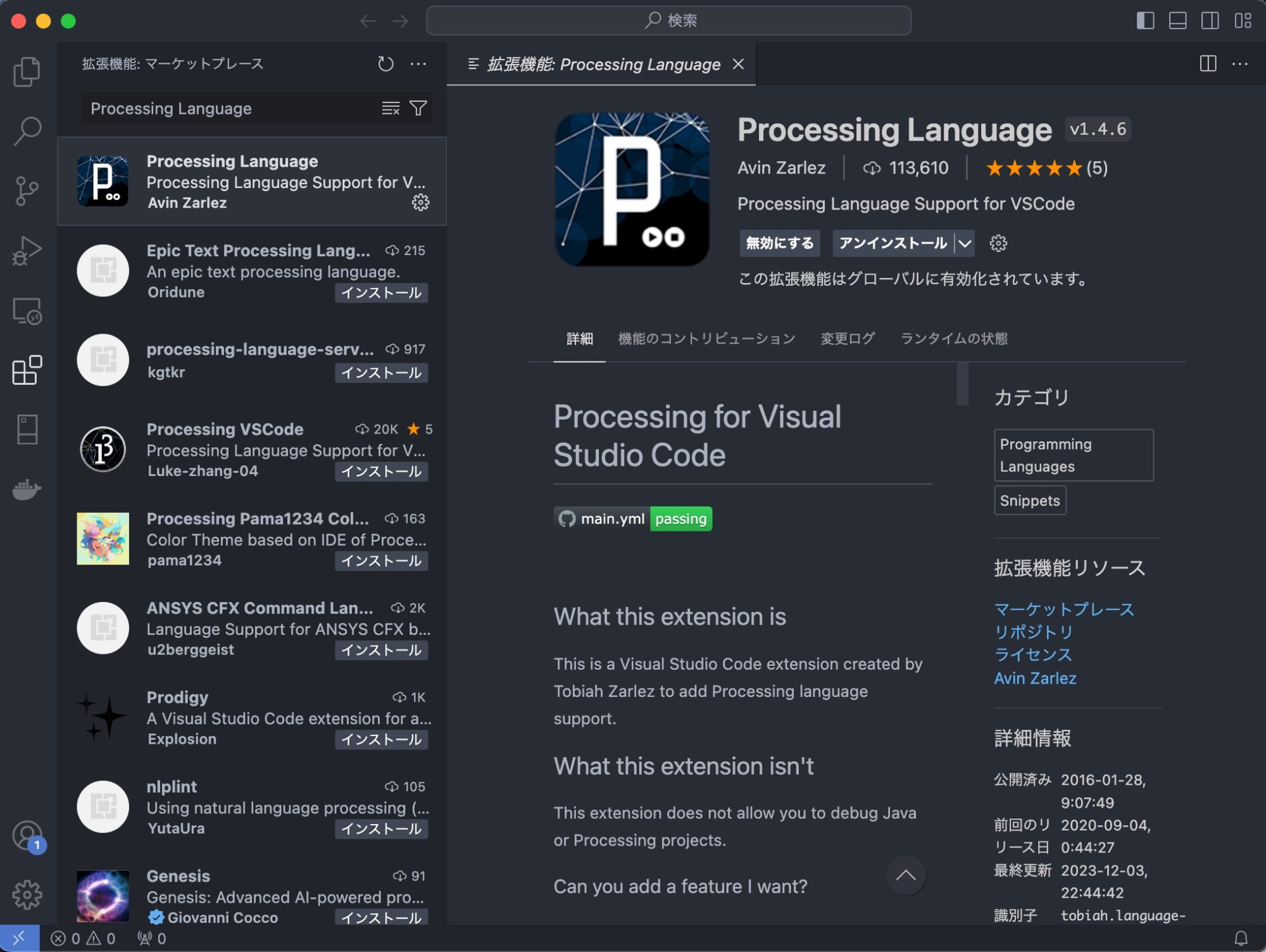This screenshot has width=1266, height=952.
Task: Clear extension search results icon
Action: point(391,108)
